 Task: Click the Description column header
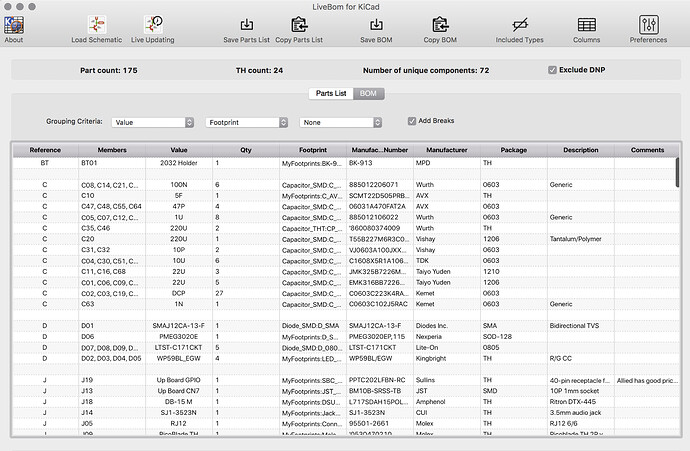click(580, 150)
